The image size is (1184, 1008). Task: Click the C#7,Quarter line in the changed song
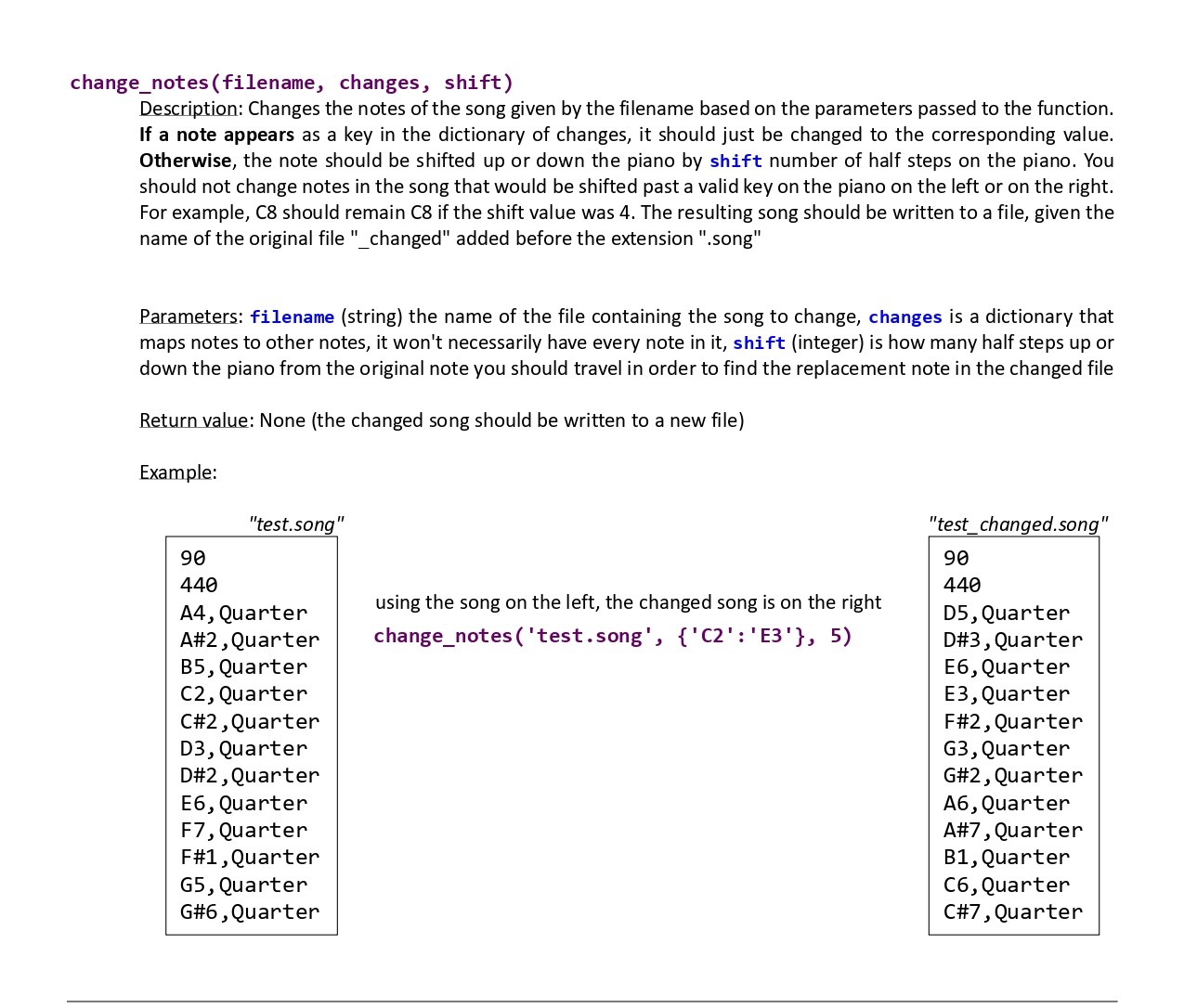1012,912
